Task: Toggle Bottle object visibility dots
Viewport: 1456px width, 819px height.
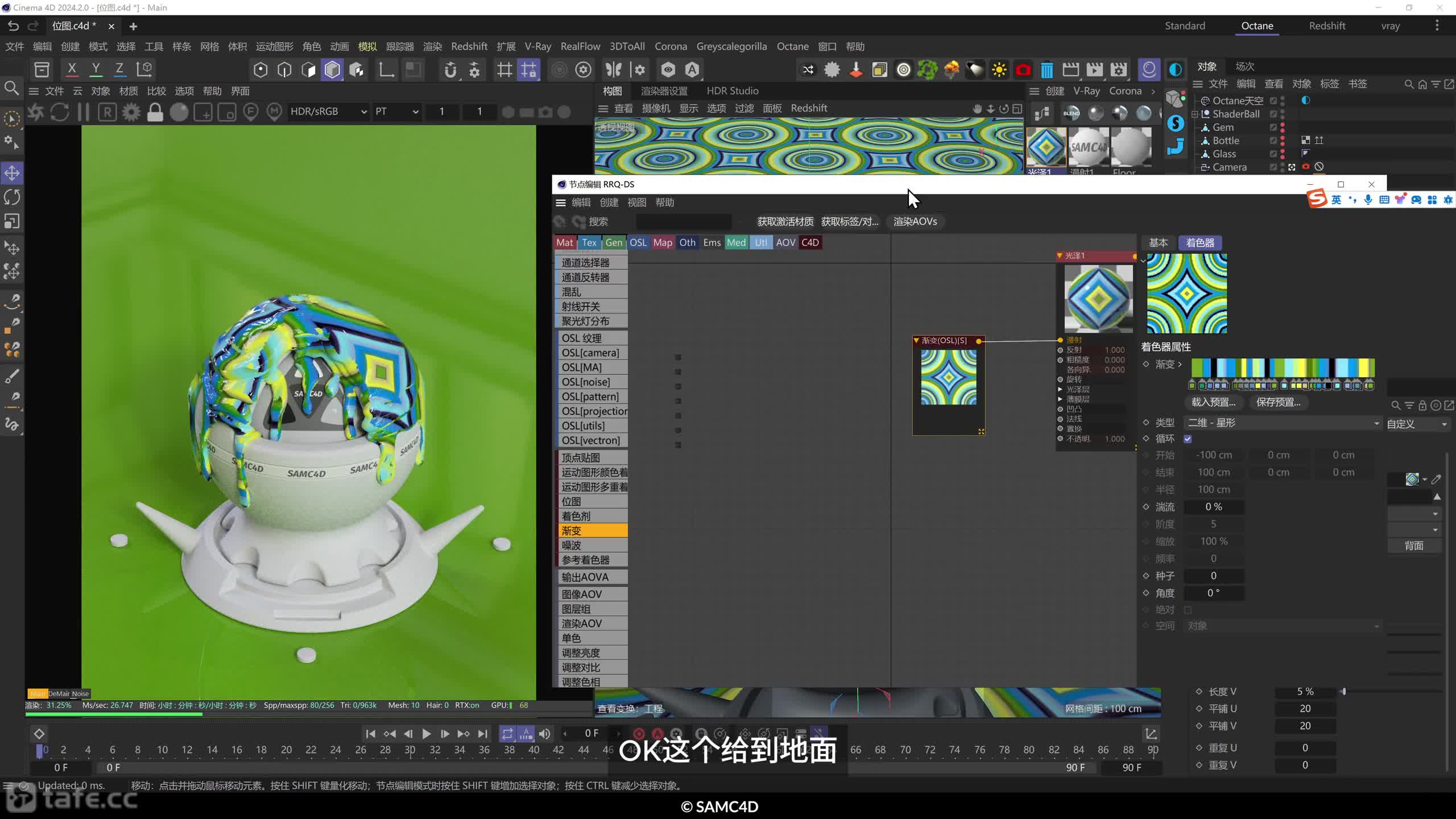Action: pos(1283,140)
